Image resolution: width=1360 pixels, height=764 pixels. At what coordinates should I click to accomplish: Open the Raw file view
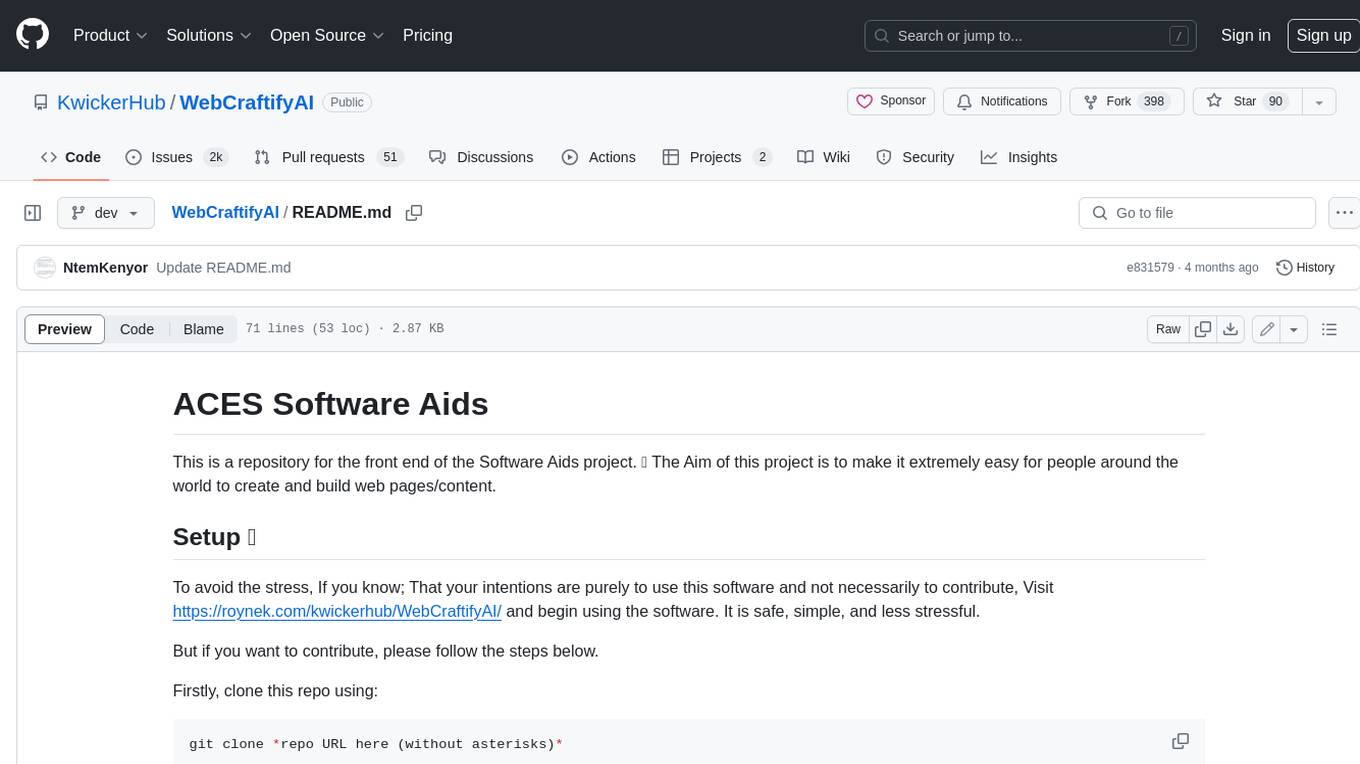point(1168,329)
